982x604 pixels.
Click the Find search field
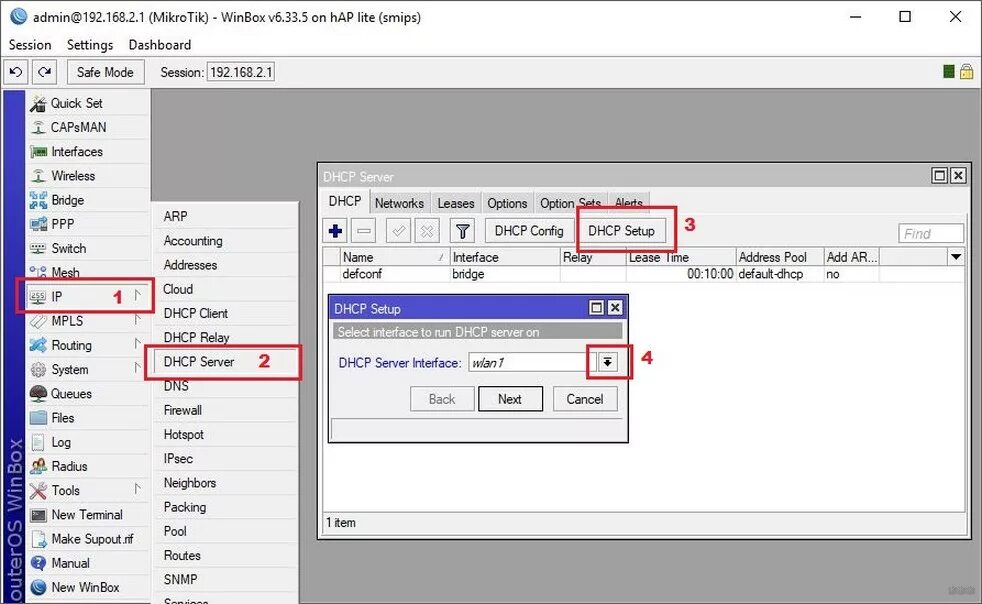(931, 234)
